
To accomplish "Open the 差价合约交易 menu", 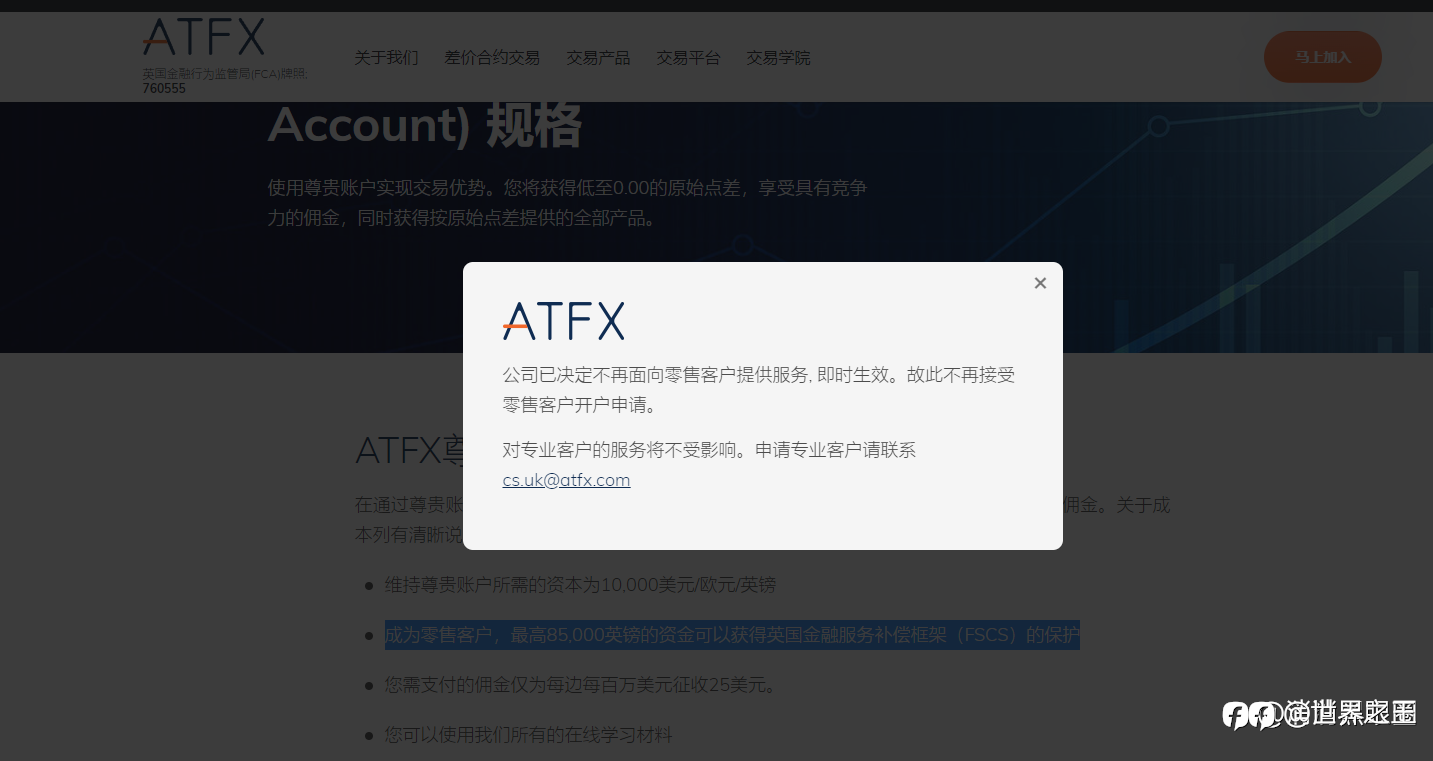I will point(492,58).
